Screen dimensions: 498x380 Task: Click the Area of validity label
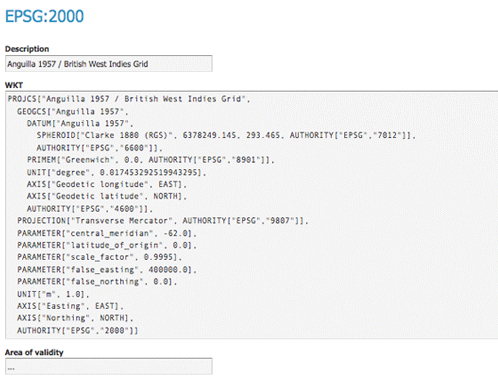(34, 352)
